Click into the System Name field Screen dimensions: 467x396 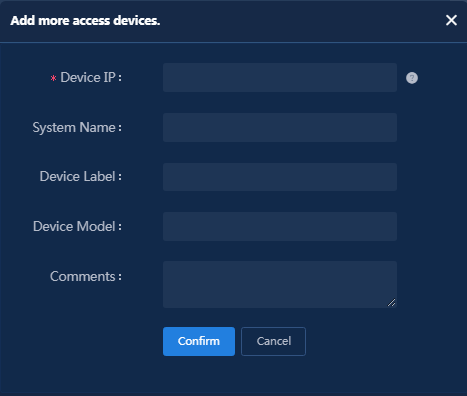280,127
